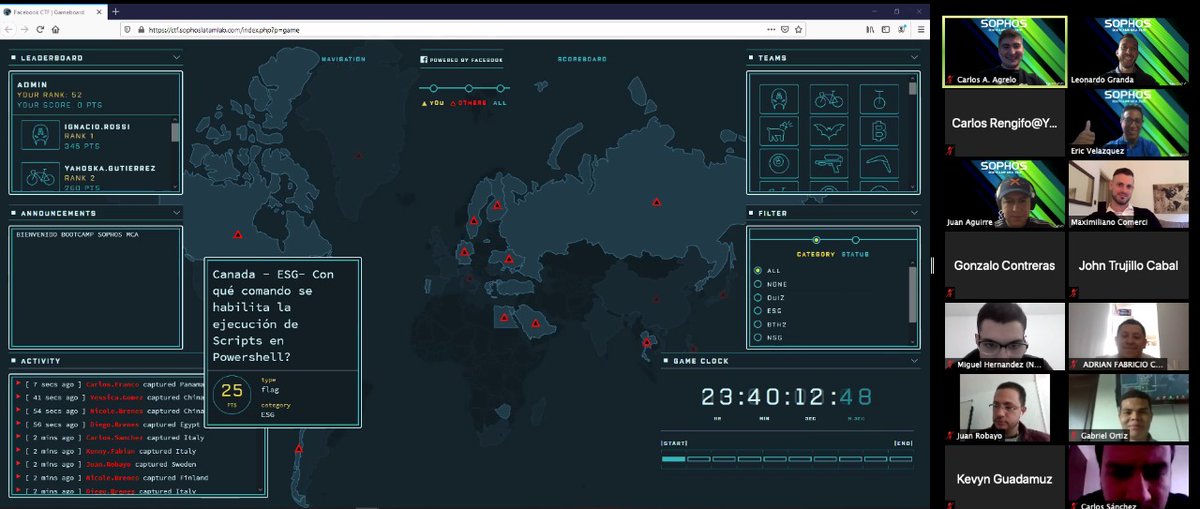
Task: Select the boomerang team icon
Action: pos(881,163)
